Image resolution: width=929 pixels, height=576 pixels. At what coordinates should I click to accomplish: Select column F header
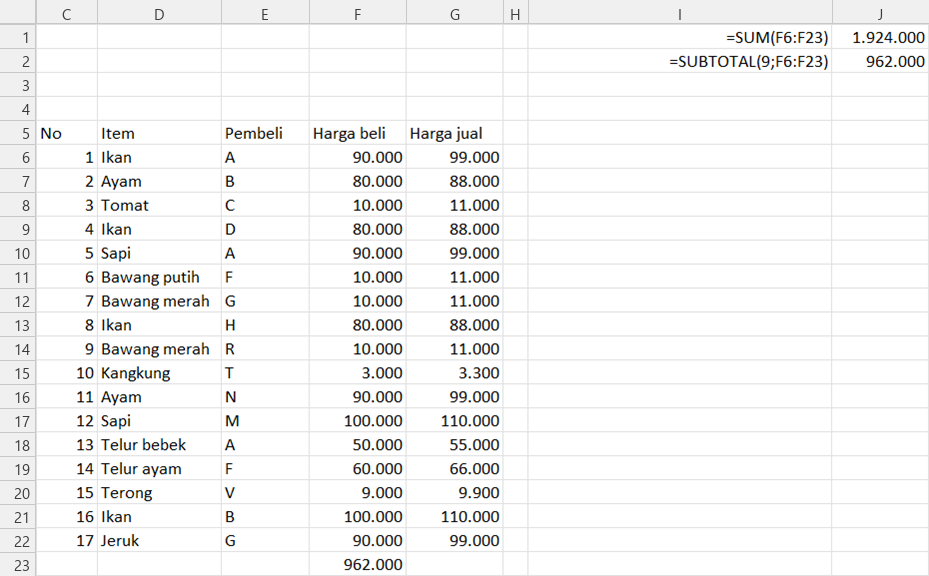click(358, 14)
